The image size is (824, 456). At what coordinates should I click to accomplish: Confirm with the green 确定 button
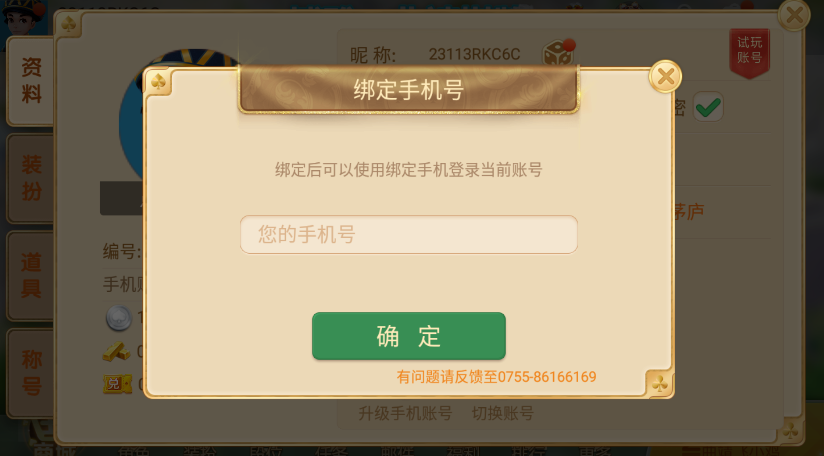(409, 336)
